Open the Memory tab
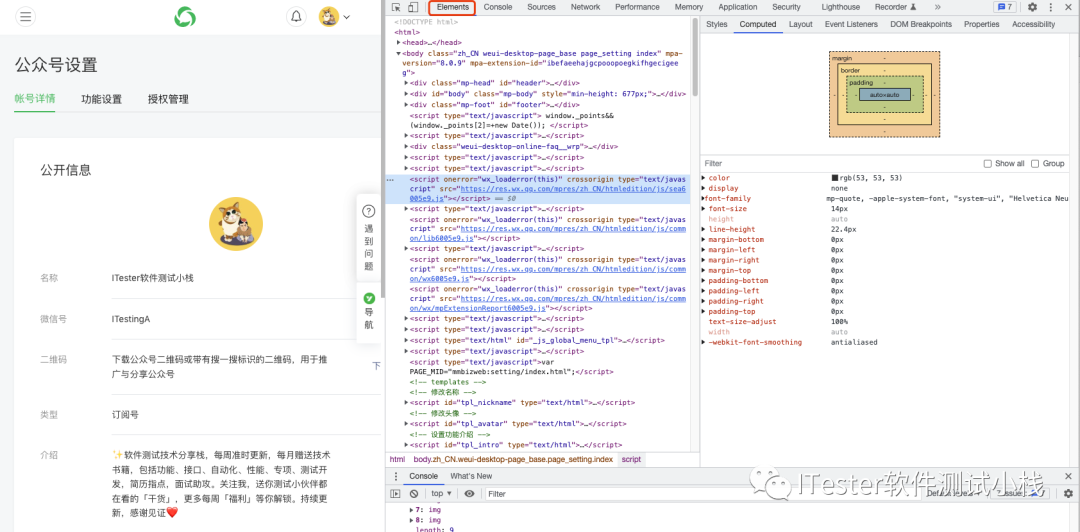Viewport: 1080px width, 532px height. (689, 7)
